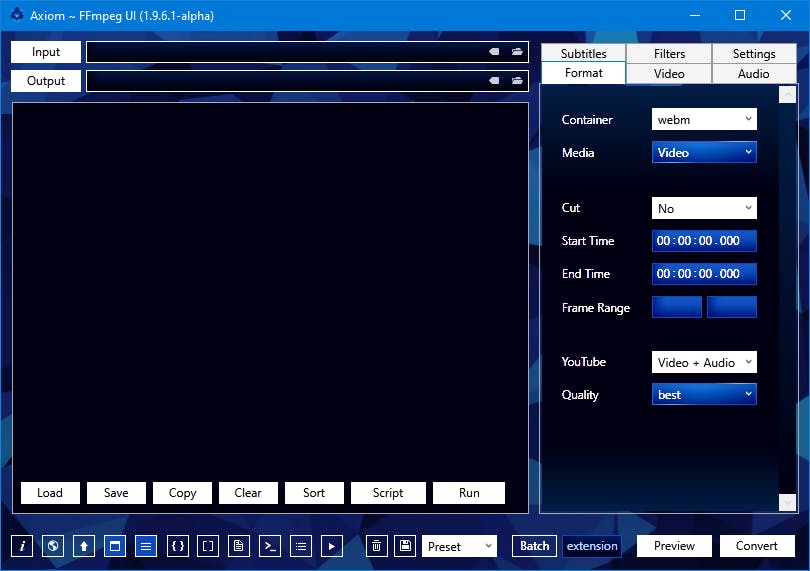This screenshot has width=810, height=571.
Task: Toggle the Batch mode button
Action: (x=534, y=546)
